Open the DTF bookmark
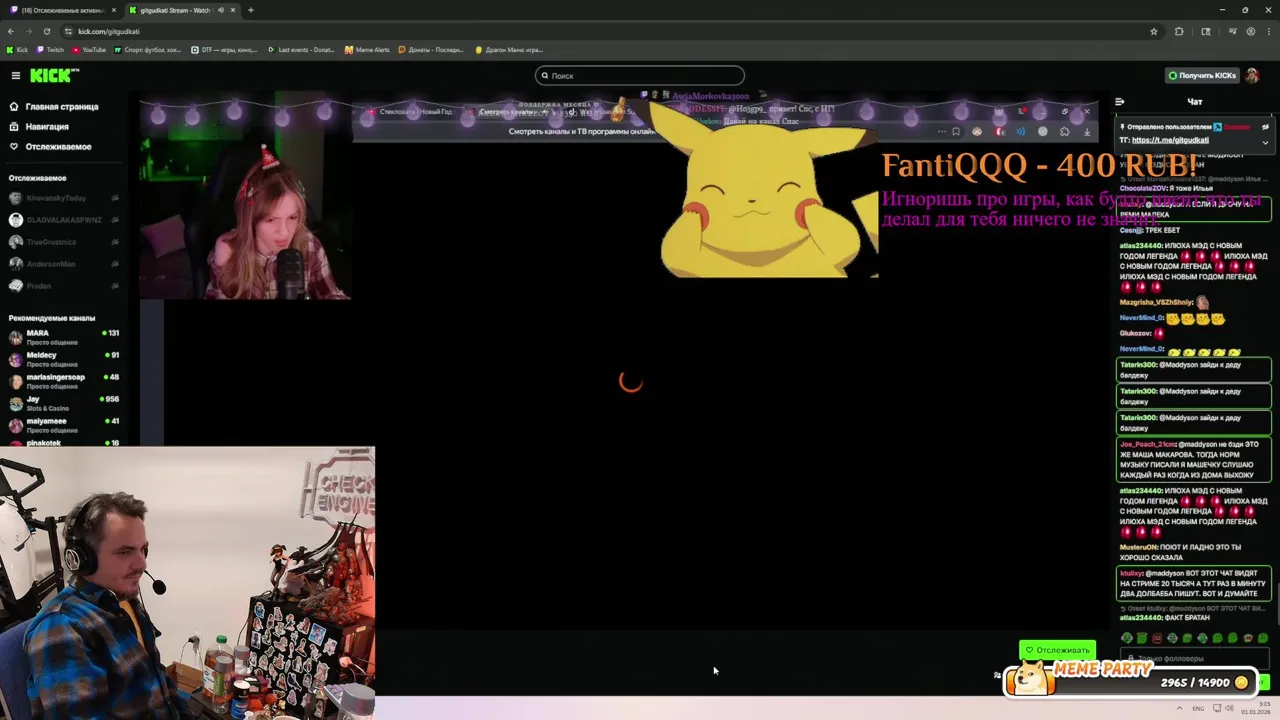This screenshot has width=1280, height=720. [224, 49]
